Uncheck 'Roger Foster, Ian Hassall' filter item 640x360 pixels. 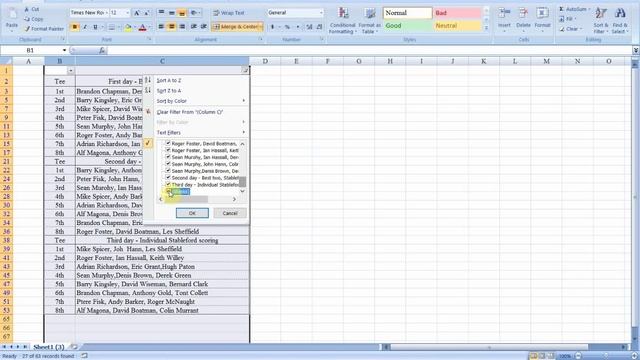tap(168, 150)
